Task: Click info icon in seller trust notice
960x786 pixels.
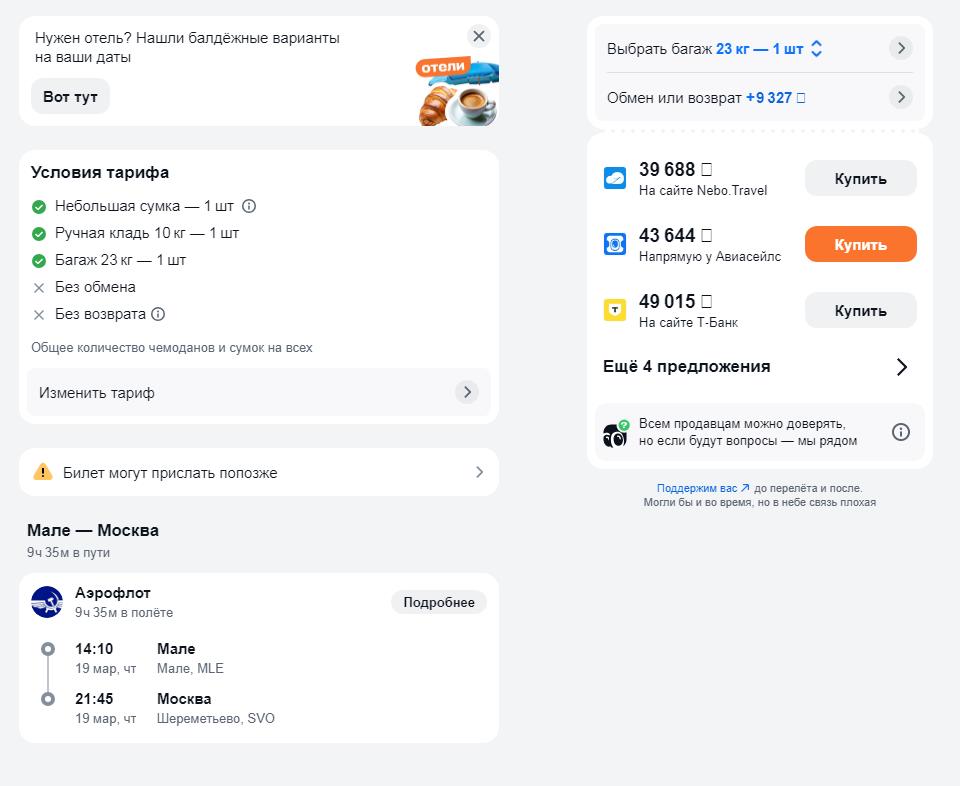Action: (x=901, y=432)
